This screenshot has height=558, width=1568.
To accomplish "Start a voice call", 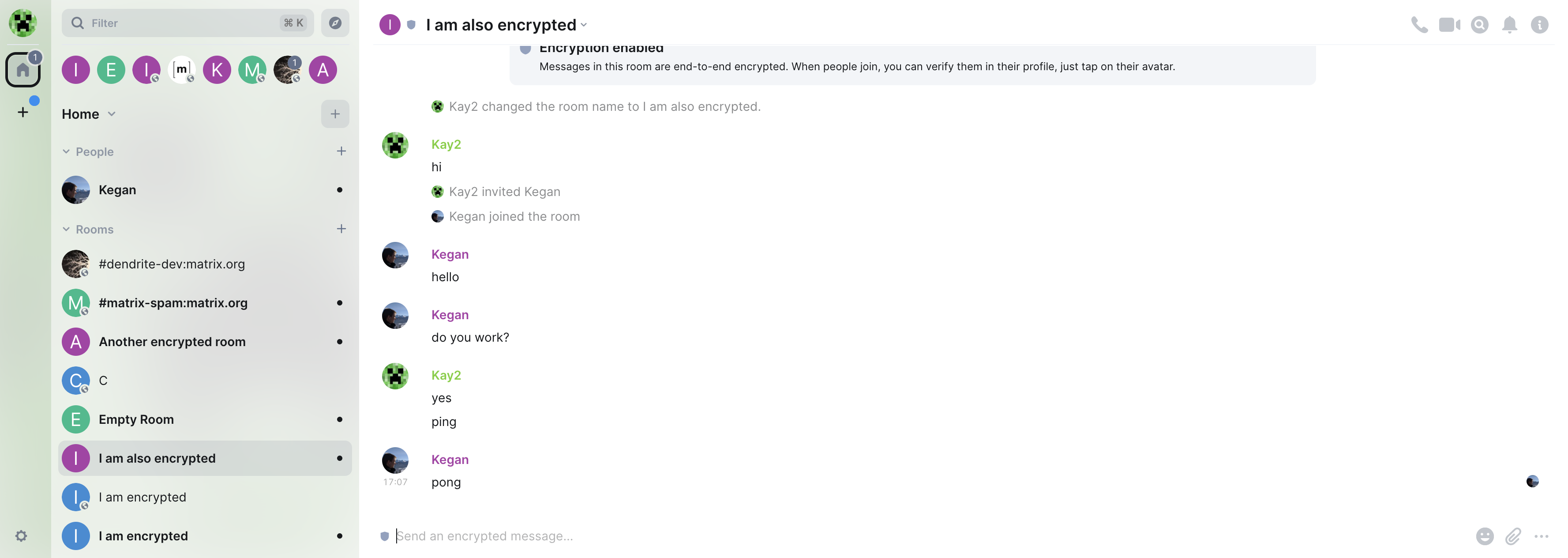I will click(x=1419, y=24).
